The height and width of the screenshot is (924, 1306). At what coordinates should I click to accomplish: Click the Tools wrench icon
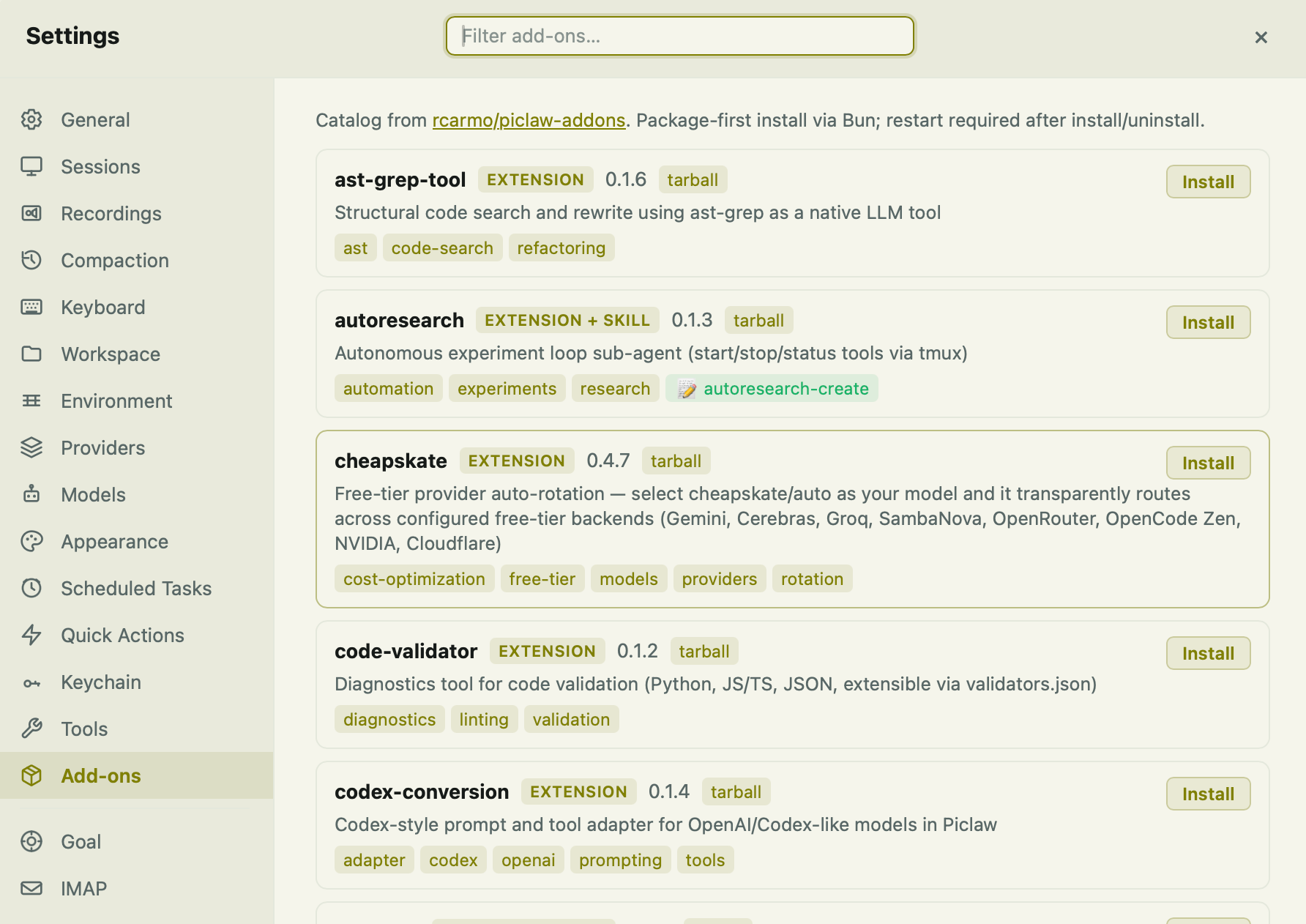(31, 729)
